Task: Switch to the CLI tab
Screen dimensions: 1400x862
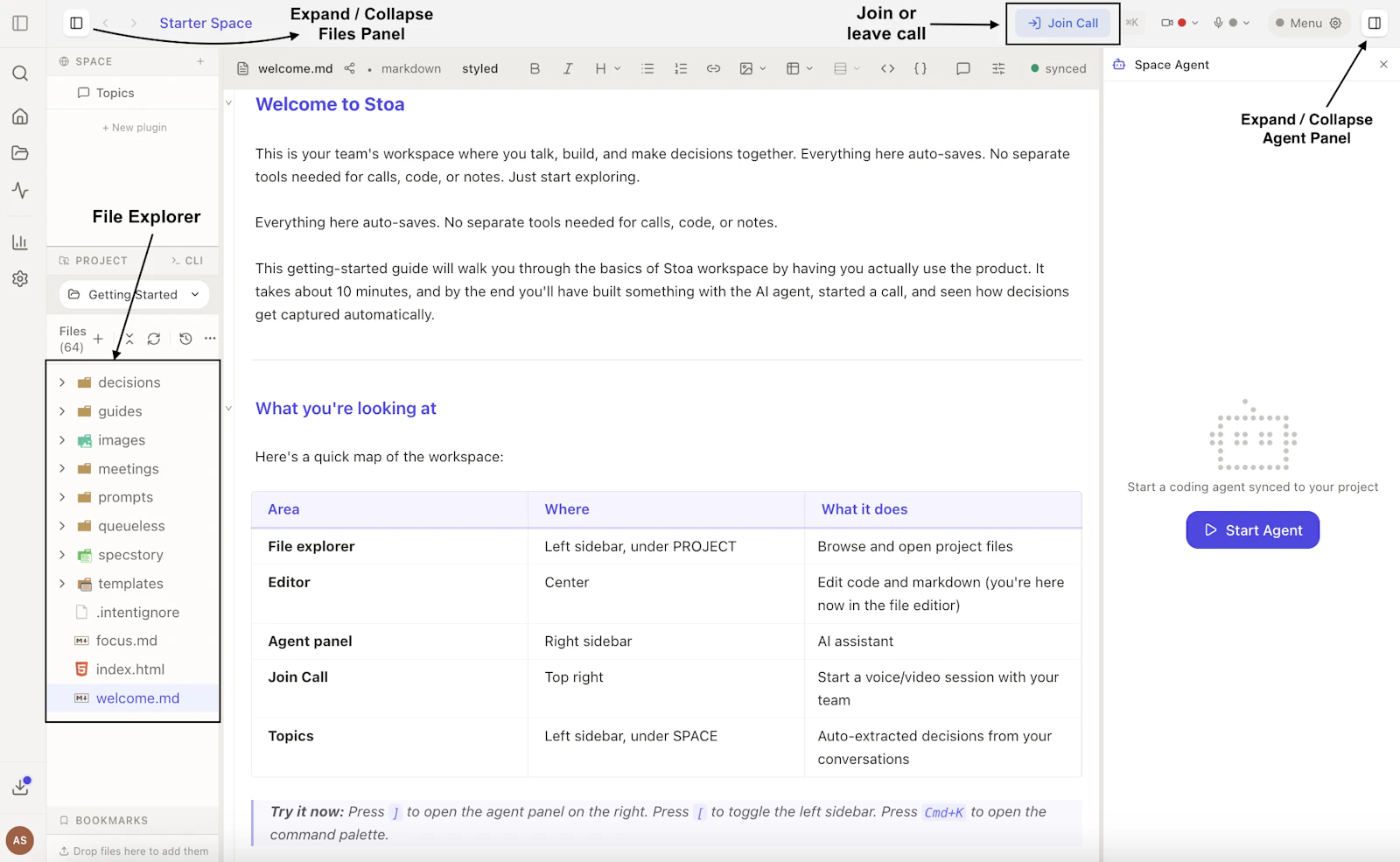Action: (x=186, y=260)
